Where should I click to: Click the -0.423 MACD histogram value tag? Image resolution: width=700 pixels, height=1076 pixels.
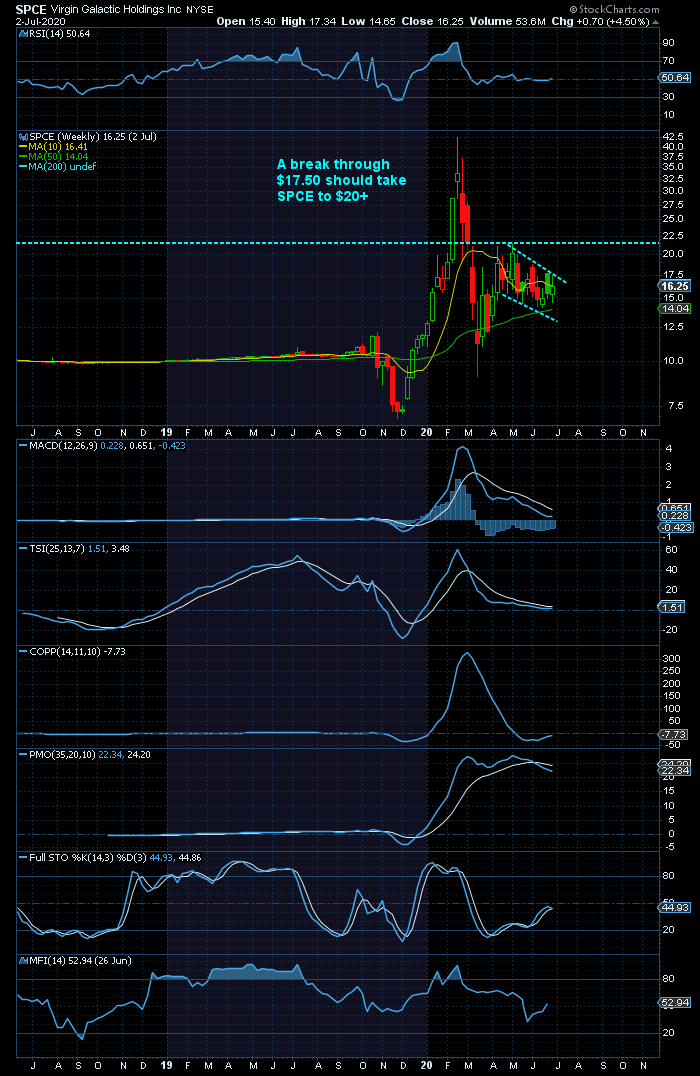[675, 527]
